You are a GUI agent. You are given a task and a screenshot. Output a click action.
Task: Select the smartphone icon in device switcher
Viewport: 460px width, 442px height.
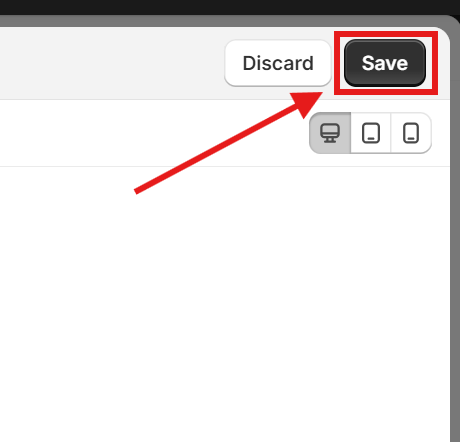[x=411, y=133]
